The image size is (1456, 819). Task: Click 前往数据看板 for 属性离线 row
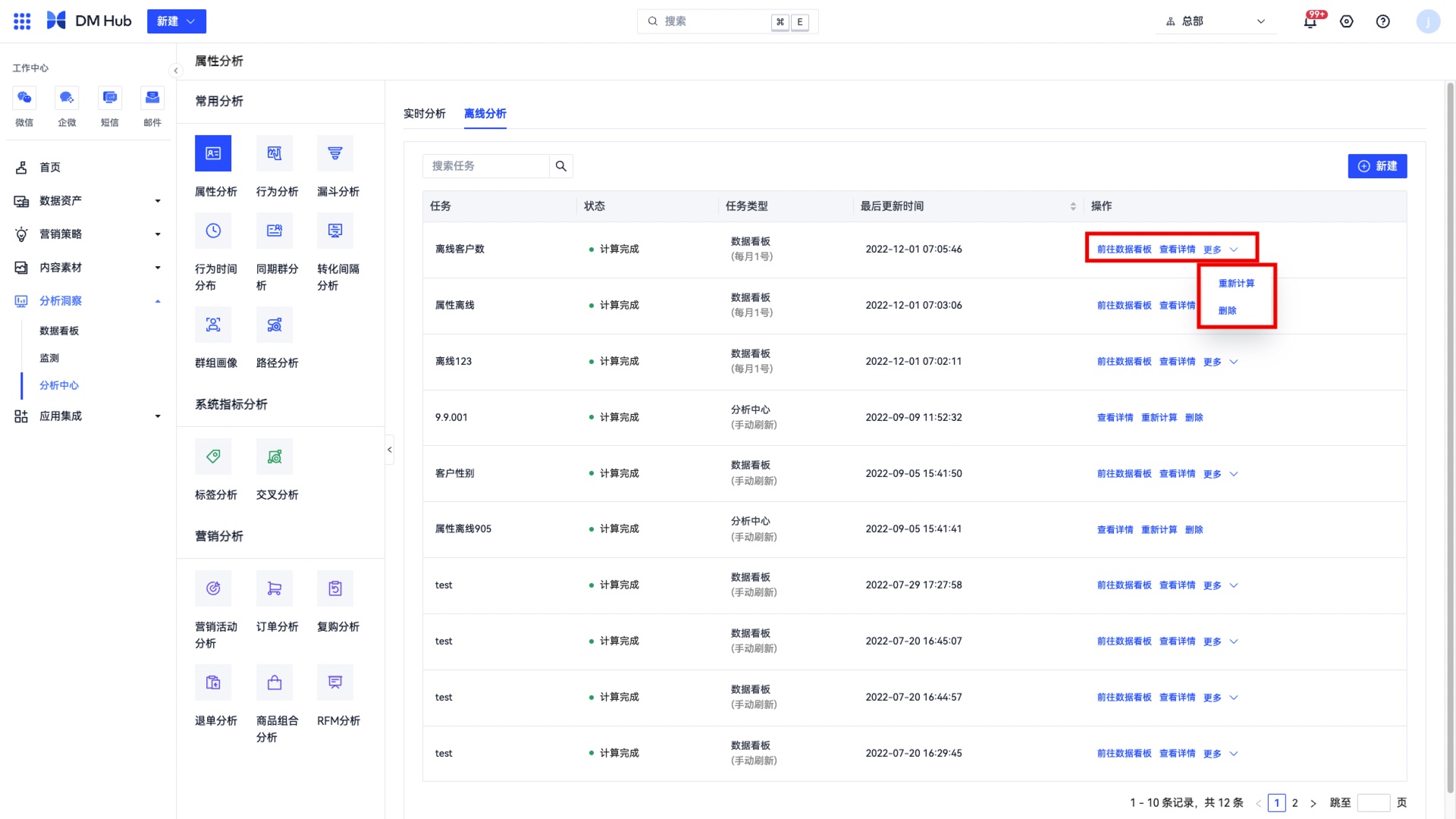click(x=1124, y=306)
